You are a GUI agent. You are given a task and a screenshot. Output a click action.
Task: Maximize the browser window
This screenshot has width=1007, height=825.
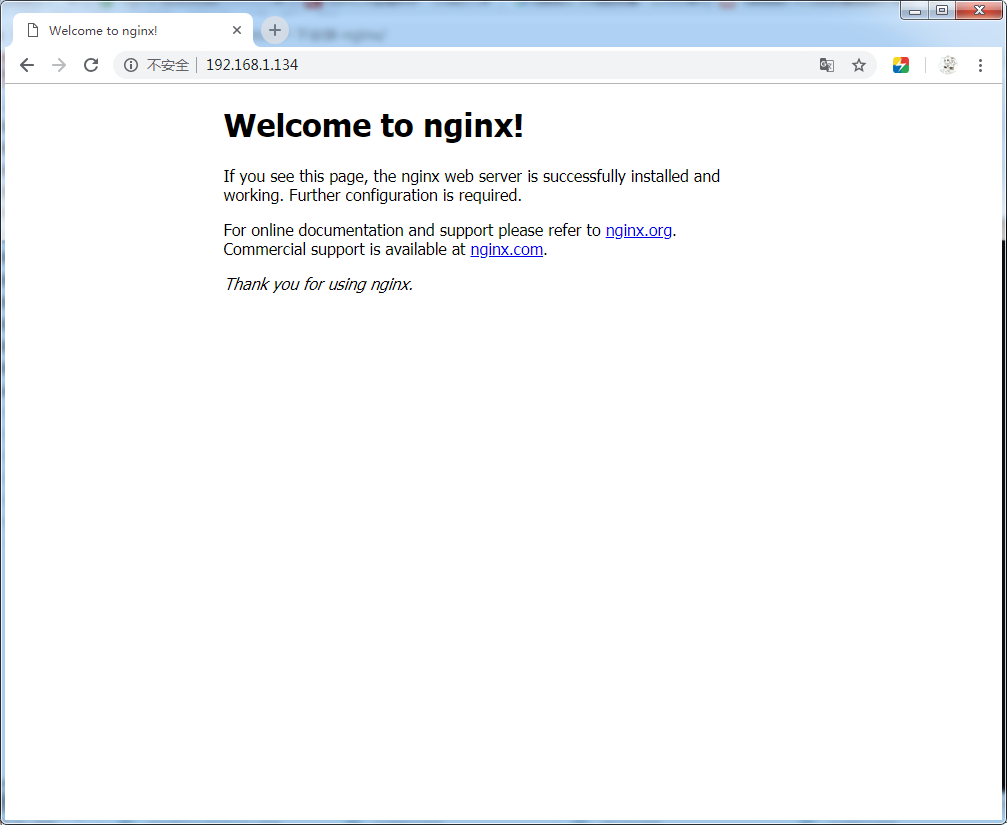pyautogui.click(x=942, y=10)
